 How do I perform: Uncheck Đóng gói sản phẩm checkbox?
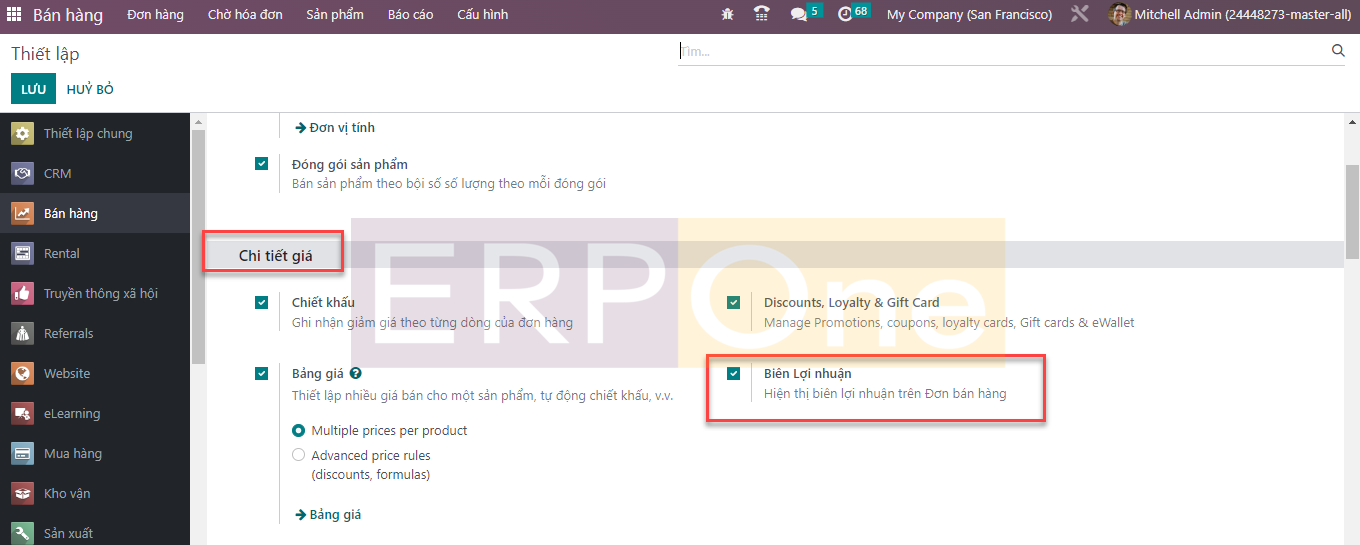pyautogui.click(x=262, y=164)
